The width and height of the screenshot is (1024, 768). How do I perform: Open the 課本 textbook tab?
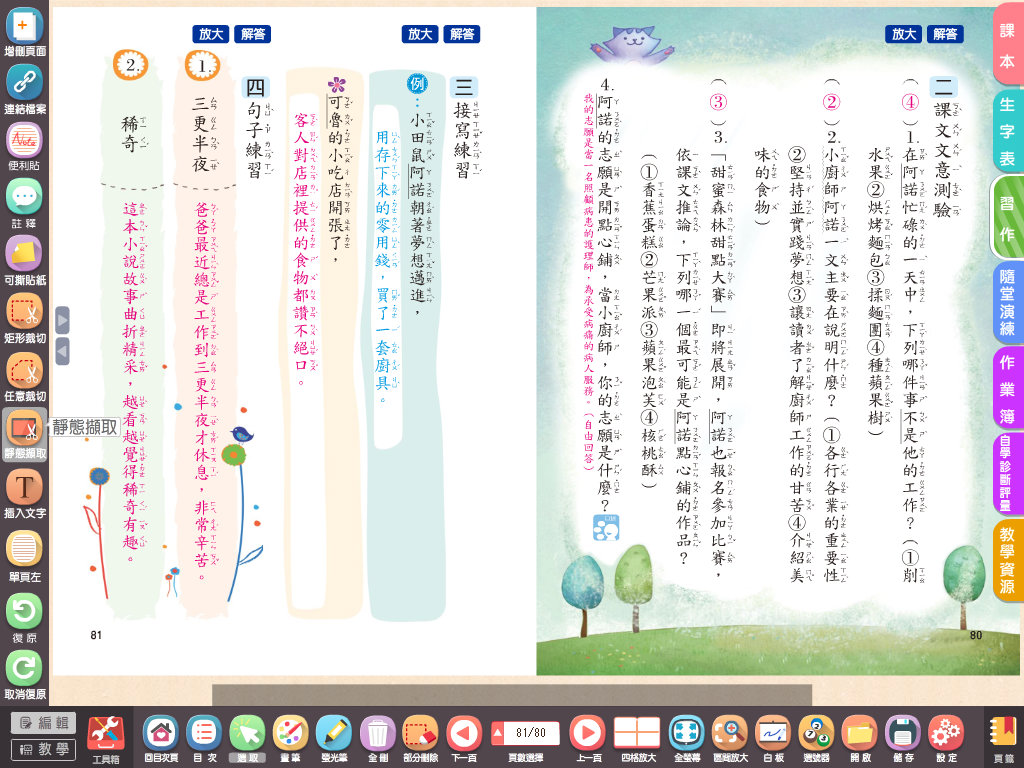[1007, 45]
